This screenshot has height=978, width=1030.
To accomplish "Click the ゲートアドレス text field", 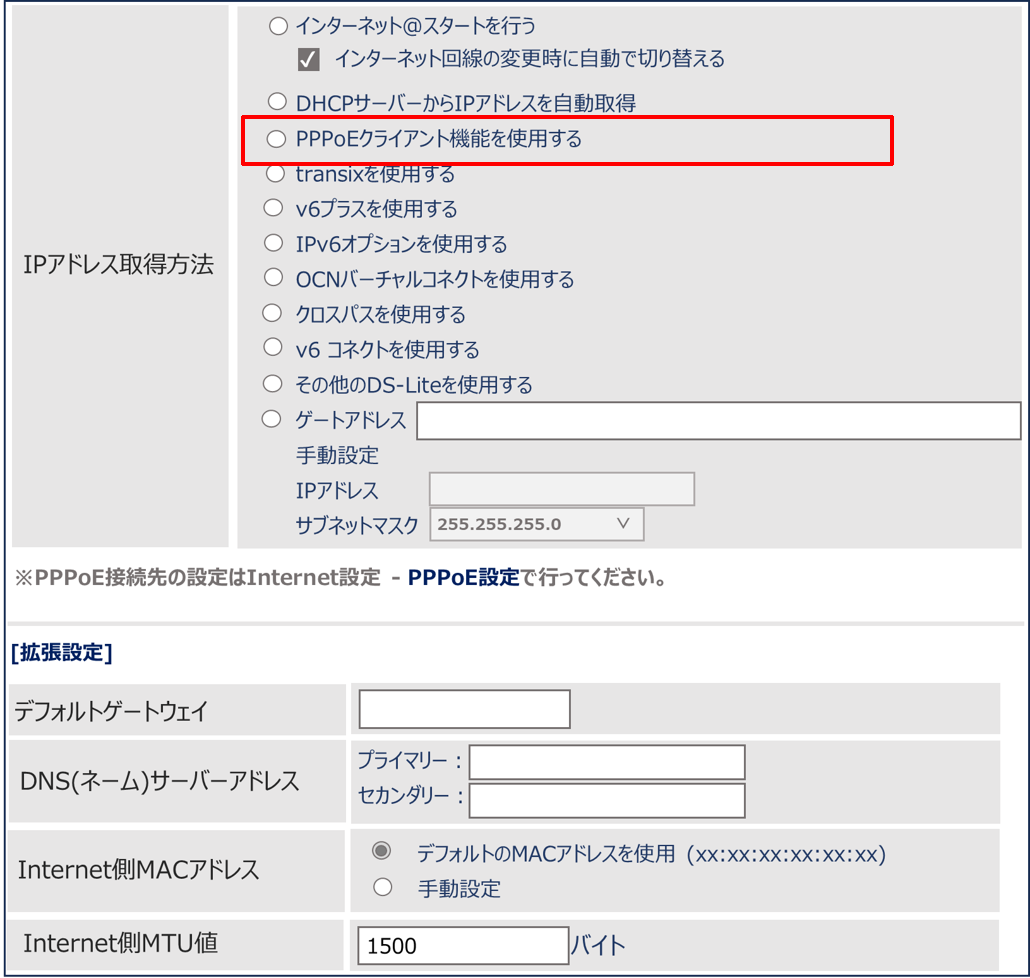I will coord(718,421).
